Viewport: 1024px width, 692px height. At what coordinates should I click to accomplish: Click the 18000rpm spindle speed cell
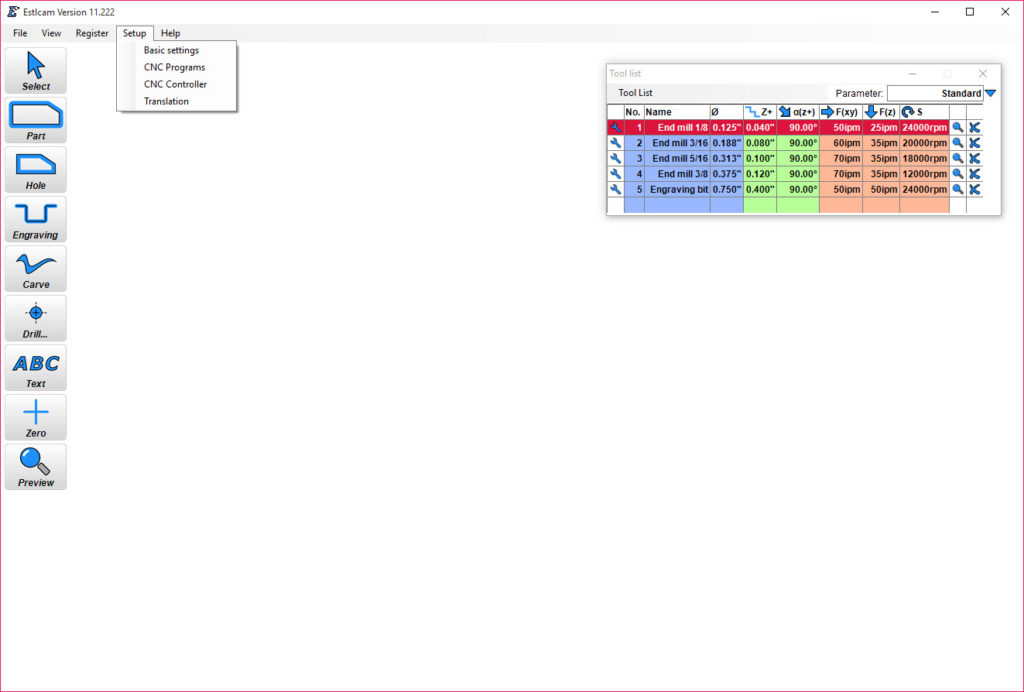[x=925, y=159]
